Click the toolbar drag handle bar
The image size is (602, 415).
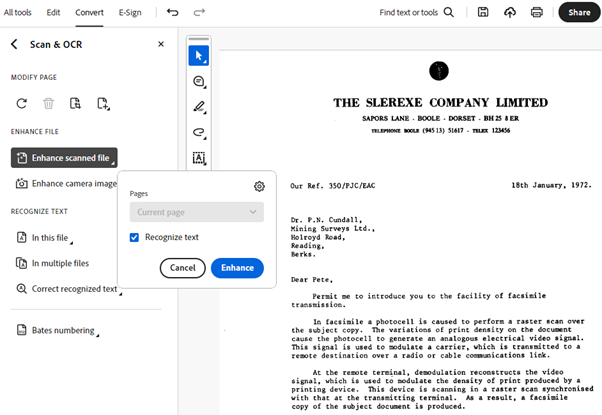point(199,39)
